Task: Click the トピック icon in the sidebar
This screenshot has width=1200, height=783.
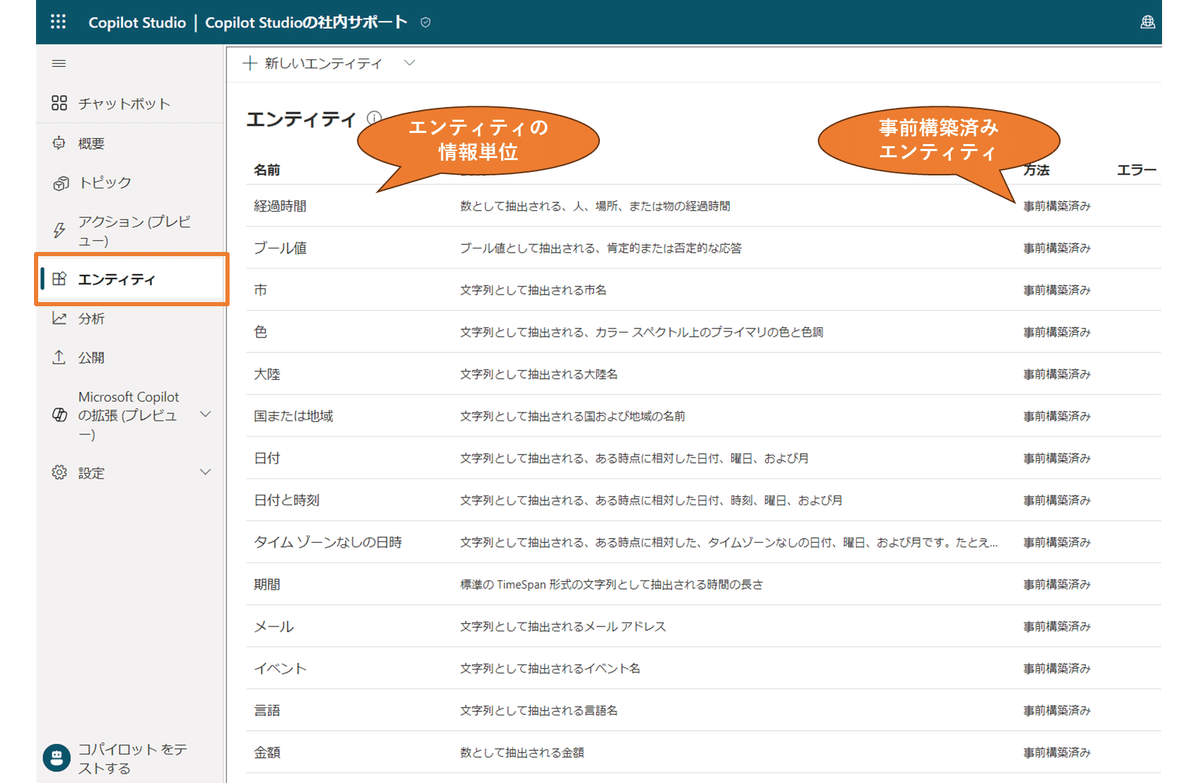Action: (x=59, y=183)
